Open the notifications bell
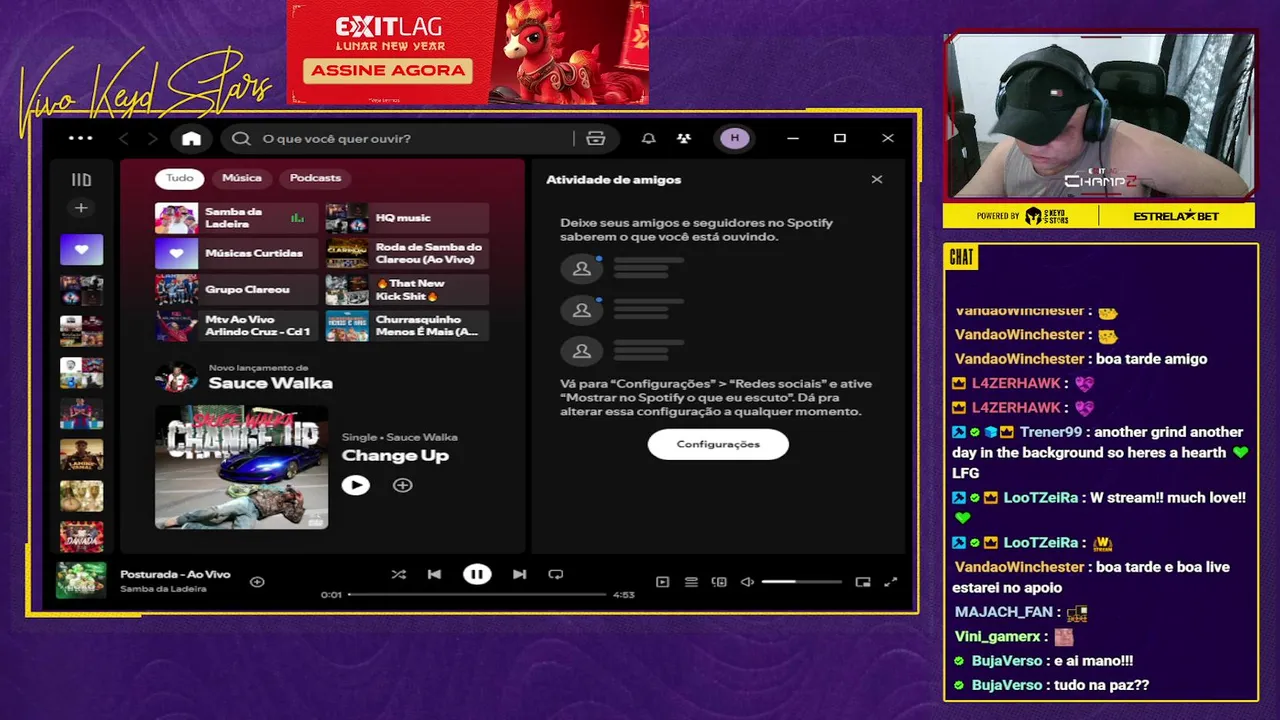Image resolution: width=1280 pixels, height=720 pixels. [648, 138]
